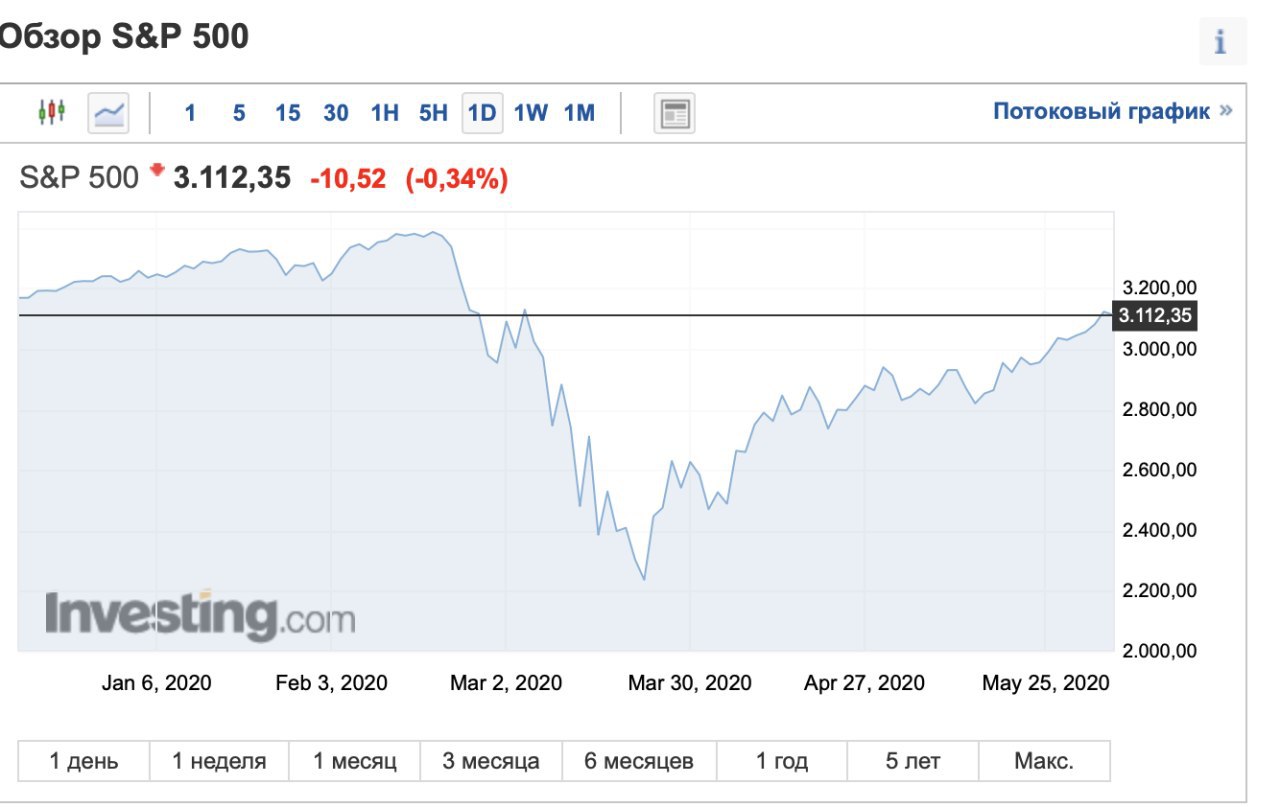Open the news table icon

point(674,113)
